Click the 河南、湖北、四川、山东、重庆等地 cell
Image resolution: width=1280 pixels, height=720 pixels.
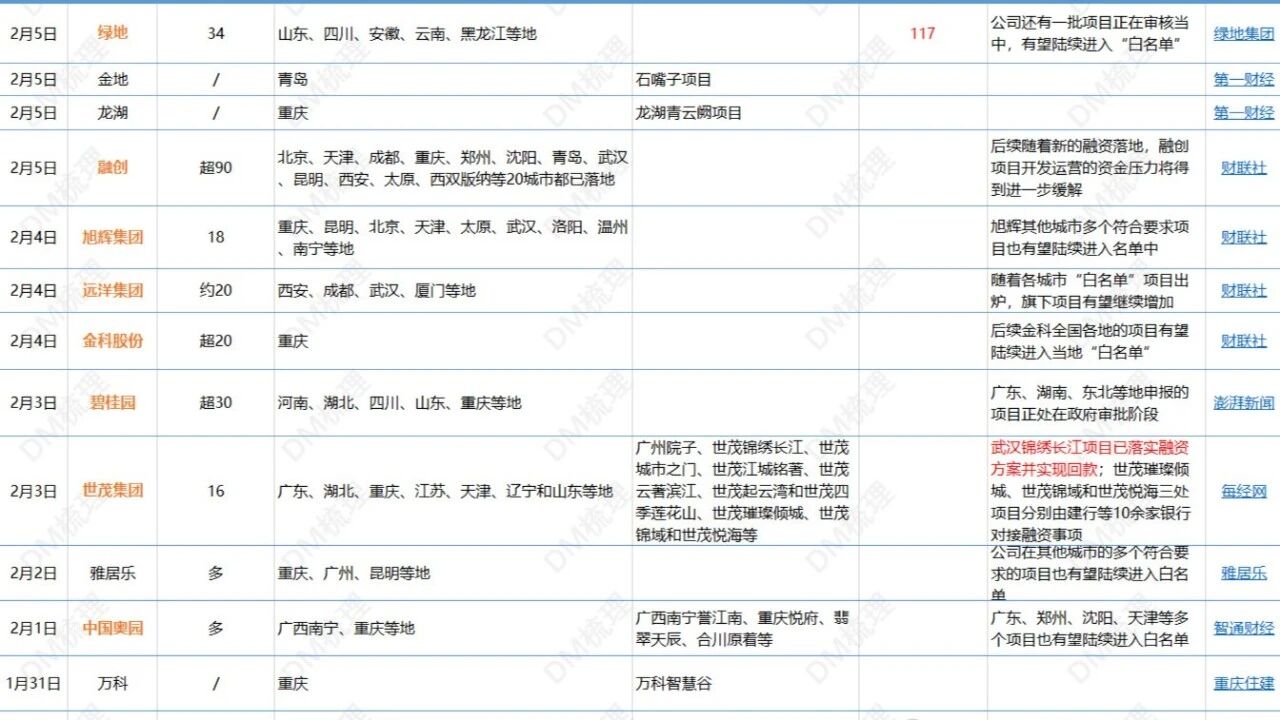click(453, 402)
